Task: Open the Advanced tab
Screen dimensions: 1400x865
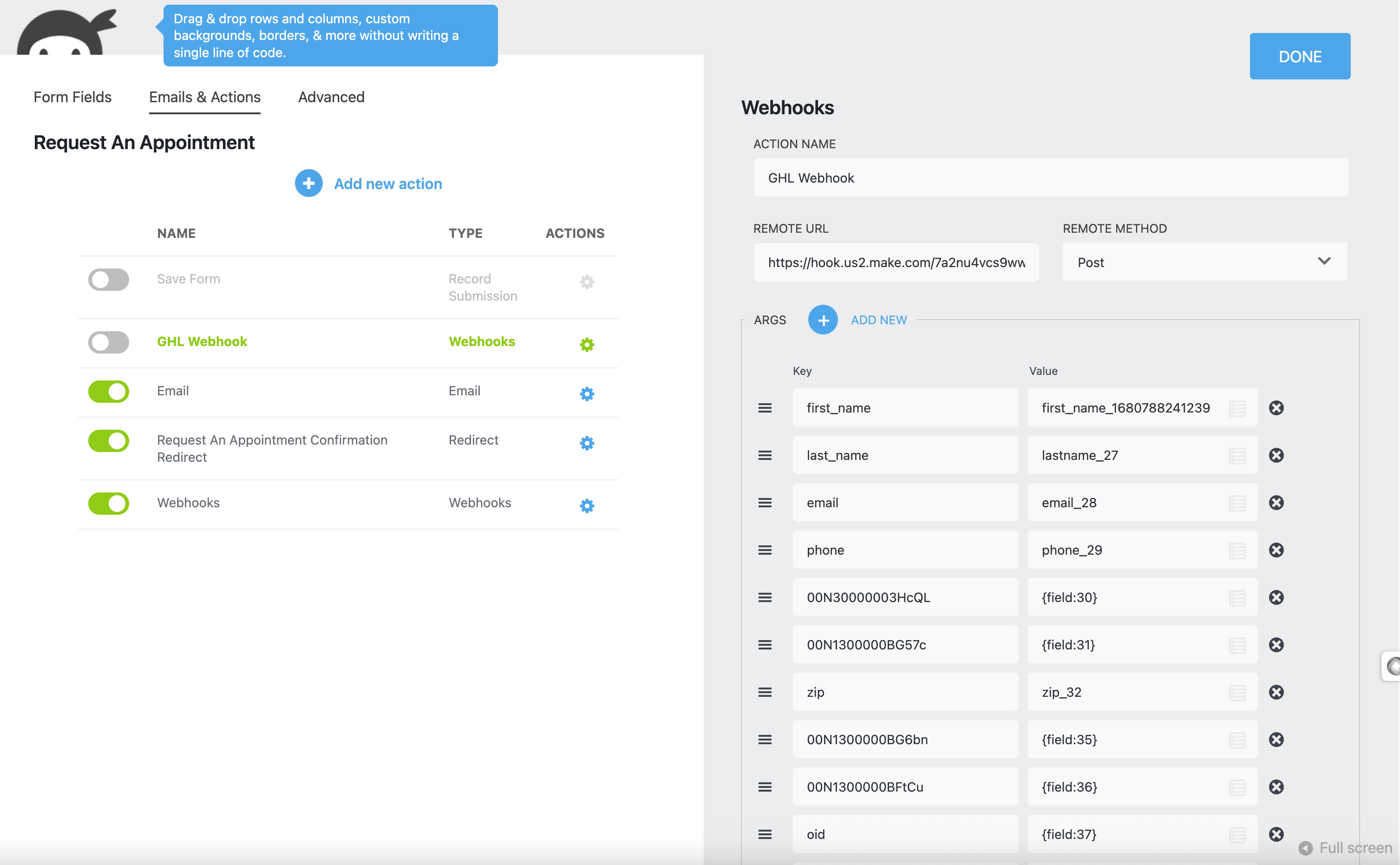Action: click(331, 97)
